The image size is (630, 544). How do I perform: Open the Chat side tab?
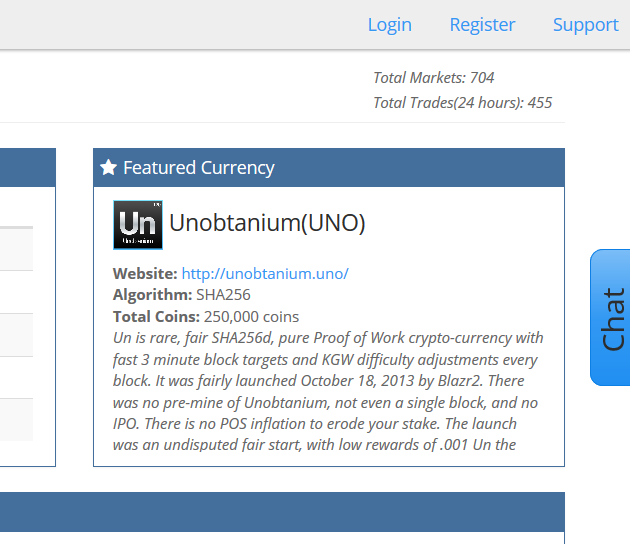click(x=610, y=317)
